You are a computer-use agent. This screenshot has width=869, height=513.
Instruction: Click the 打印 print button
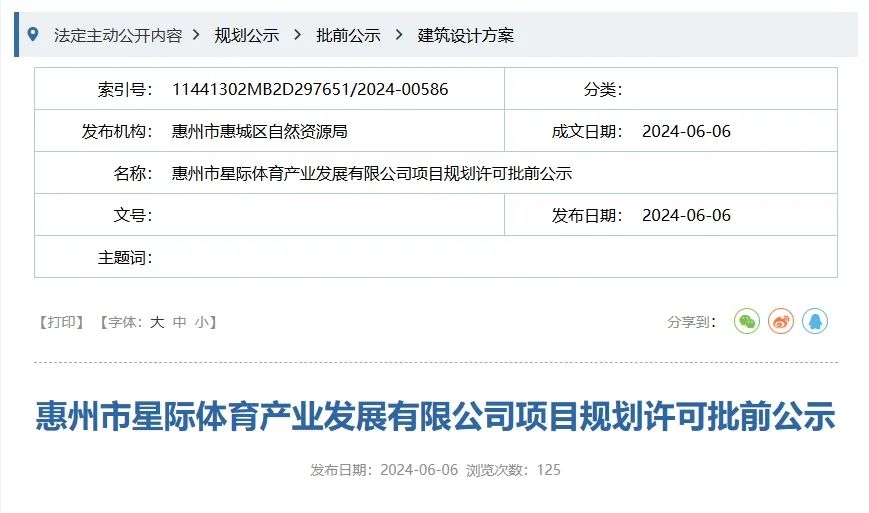61,322
